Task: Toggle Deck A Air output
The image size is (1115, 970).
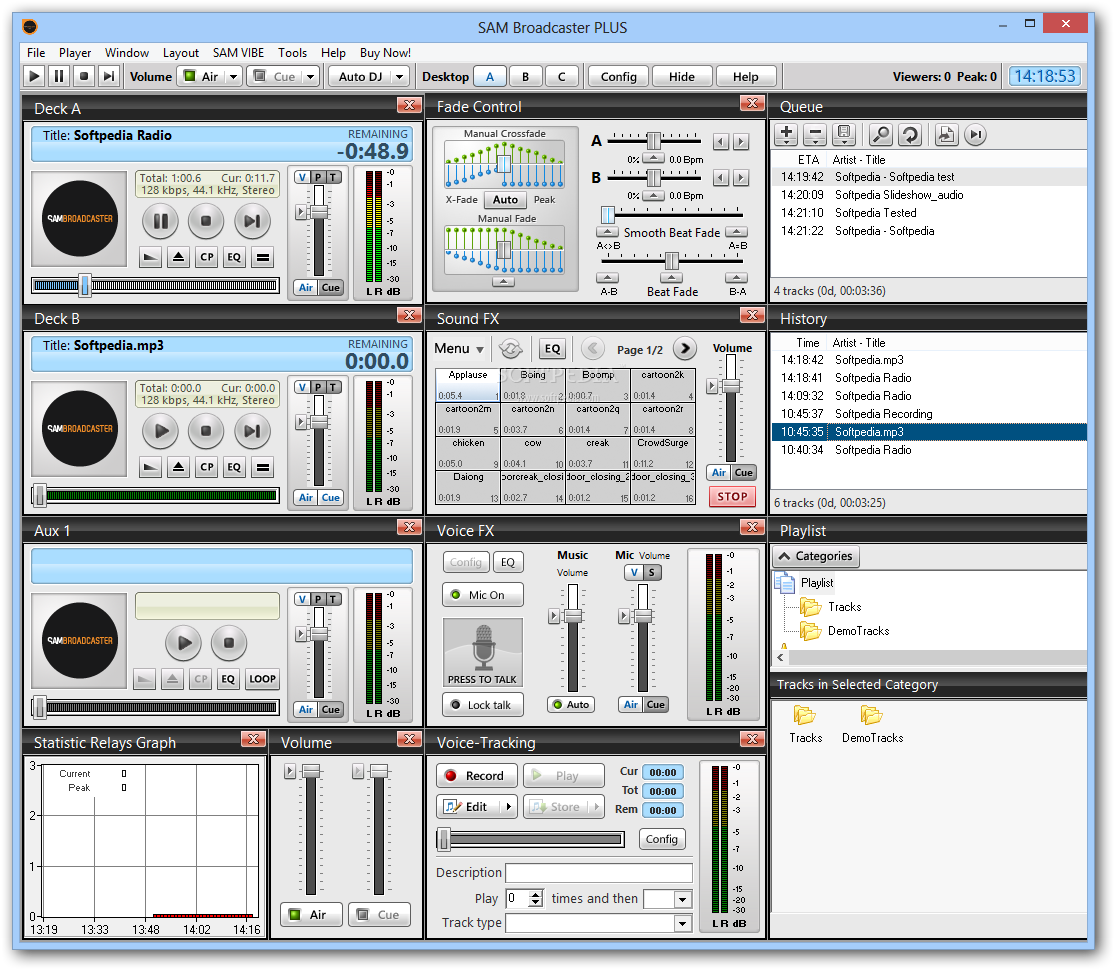Action: pos(306,287)
